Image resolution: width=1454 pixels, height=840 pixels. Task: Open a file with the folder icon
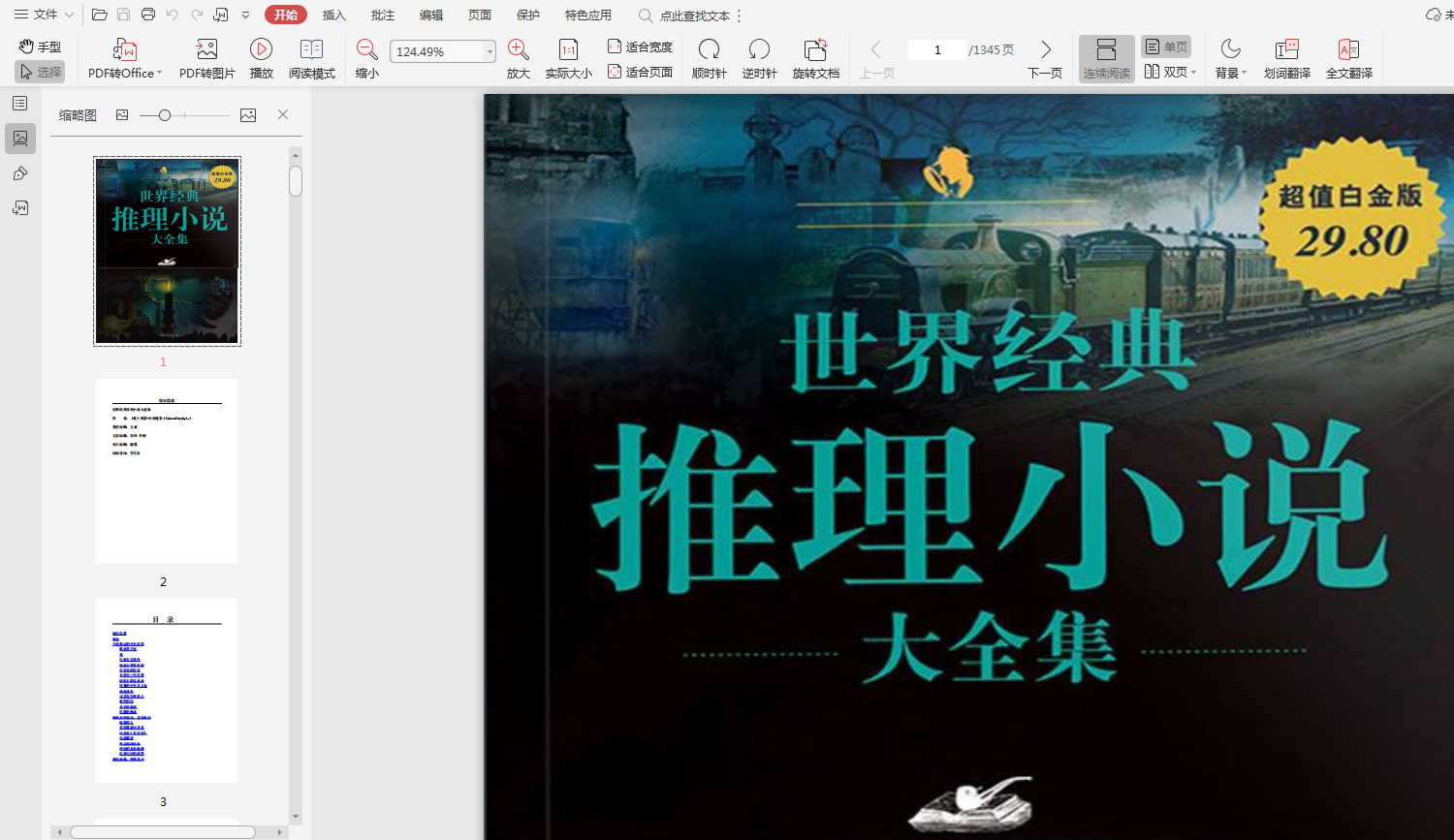tap(99, 15)
